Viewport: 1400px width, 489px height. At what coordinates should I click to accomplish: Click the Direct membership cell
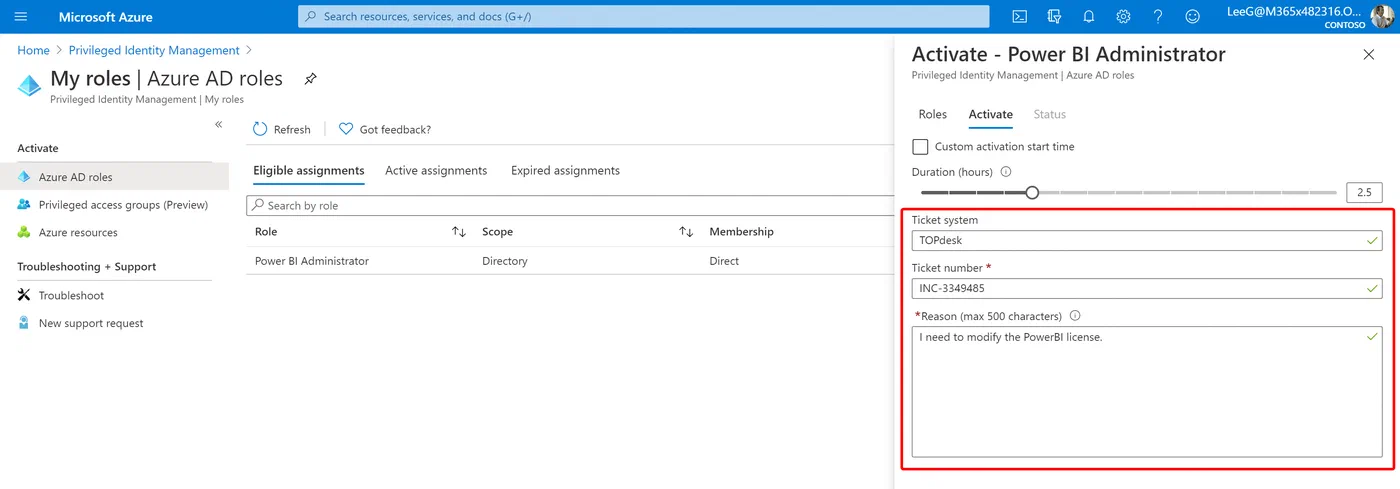[724, 261]
